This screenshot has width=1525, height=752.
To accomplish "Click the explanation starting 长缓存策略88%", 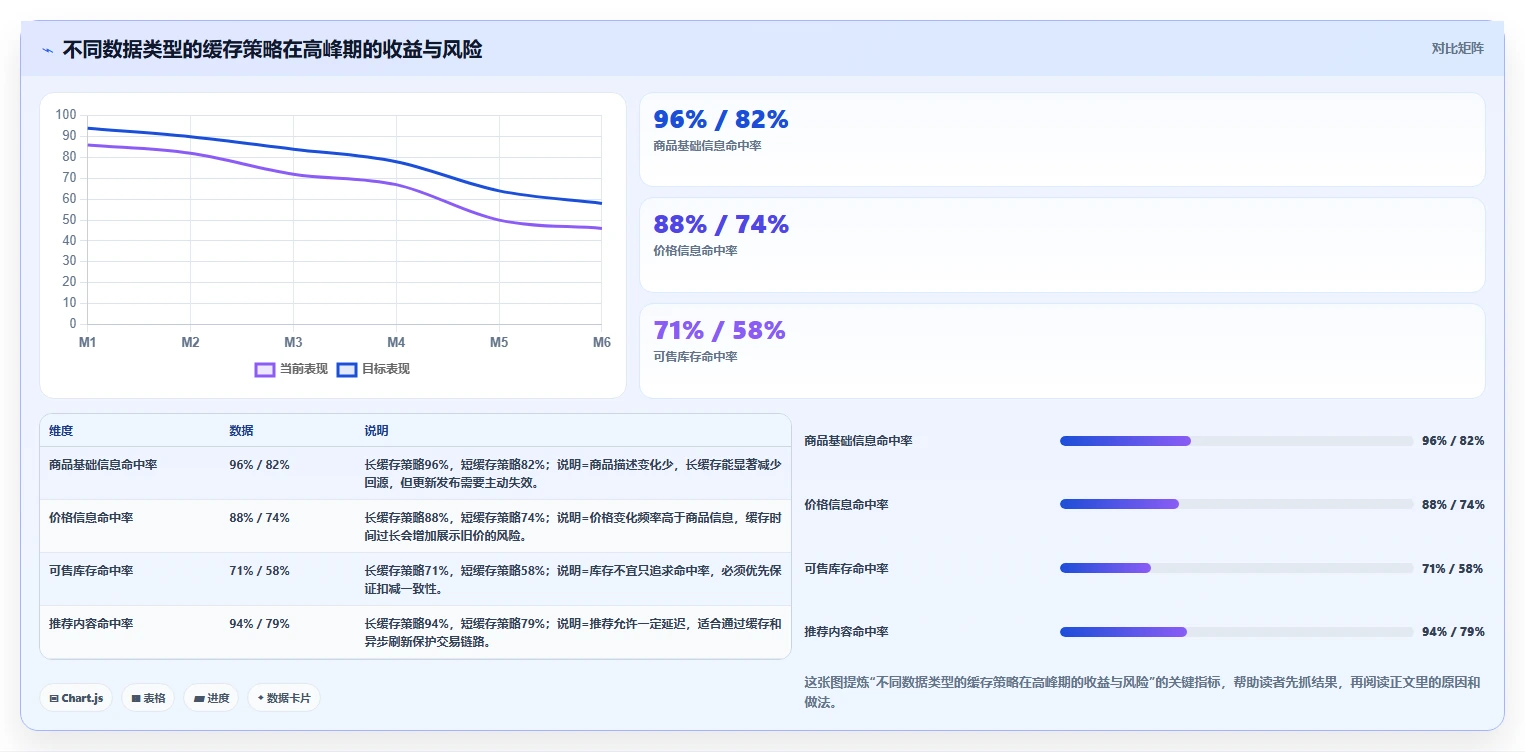I will (x=572, y=527).
